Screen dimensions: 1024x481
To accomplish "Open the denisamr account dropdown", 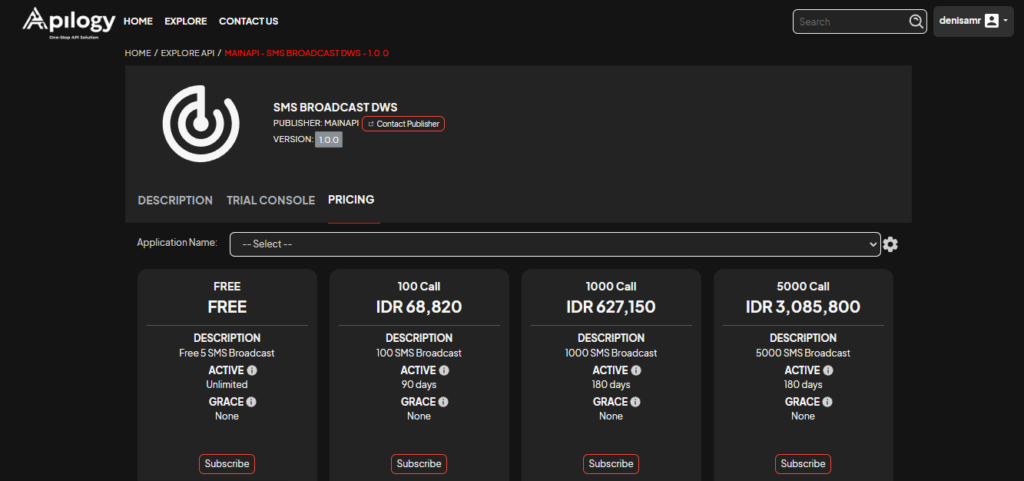I will tap(973, 22).
